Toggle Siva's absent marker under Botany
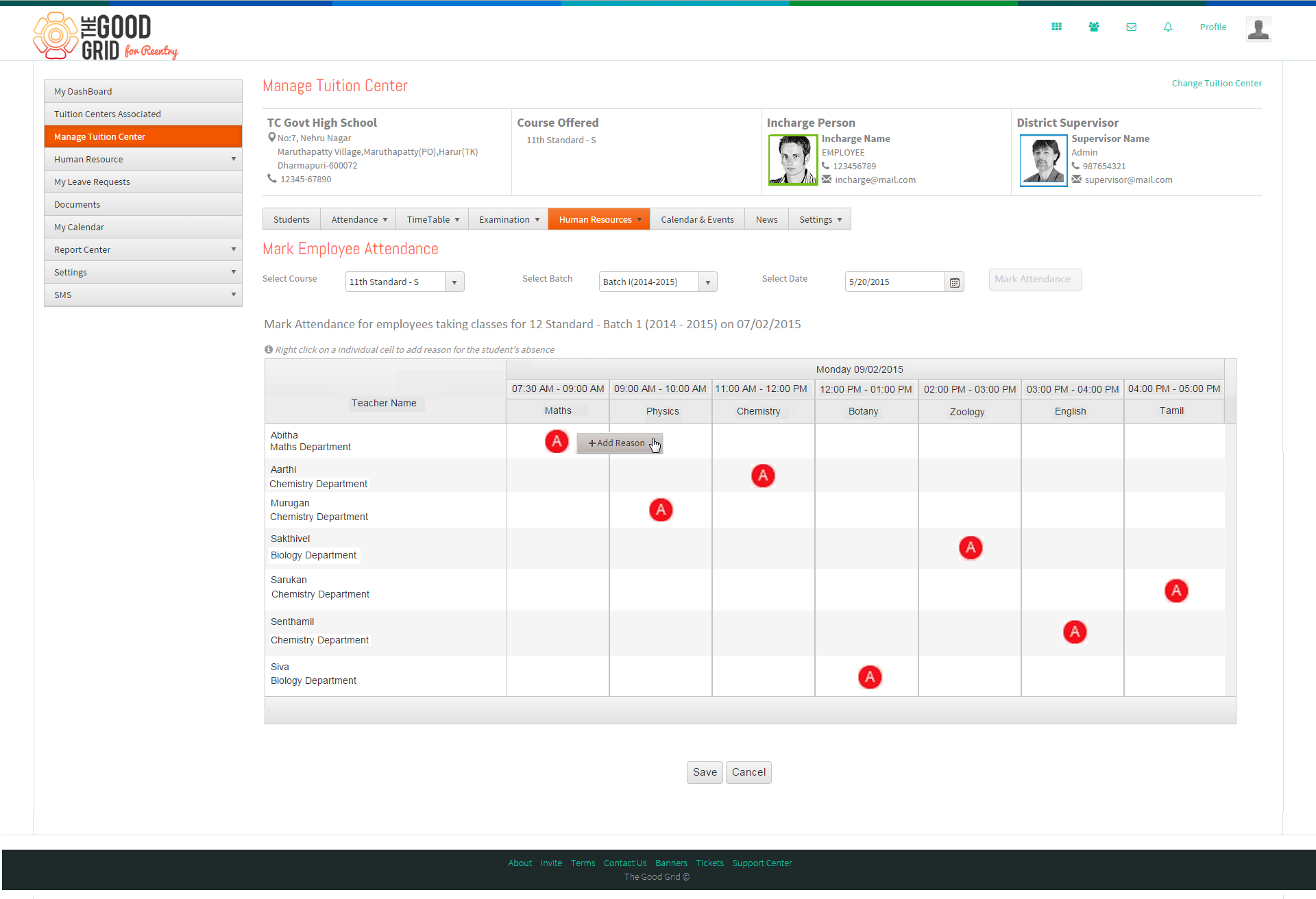The image size is (1316, 899). 870,677
